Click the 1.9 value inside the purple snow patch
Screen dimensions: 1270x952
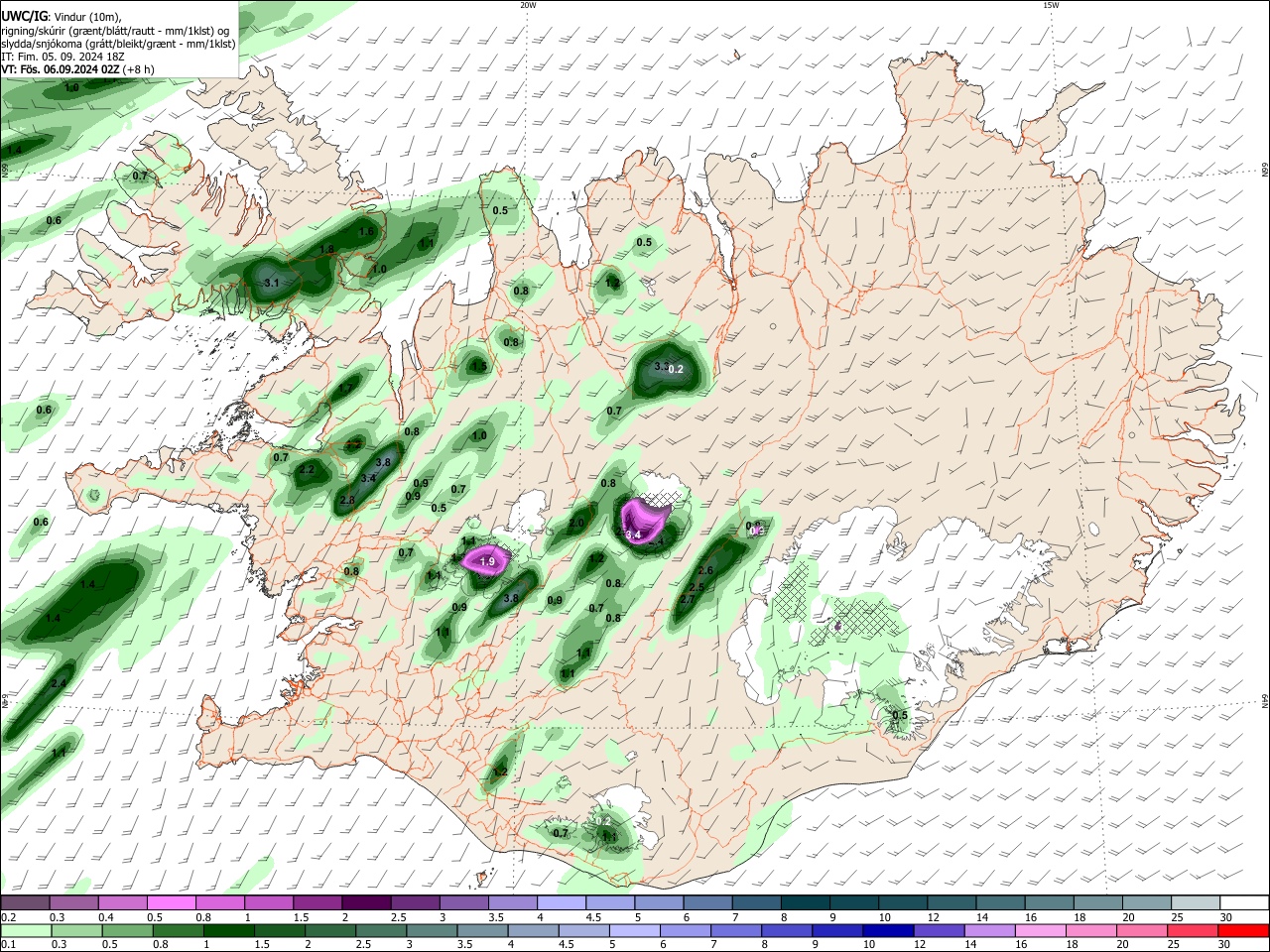487,562
